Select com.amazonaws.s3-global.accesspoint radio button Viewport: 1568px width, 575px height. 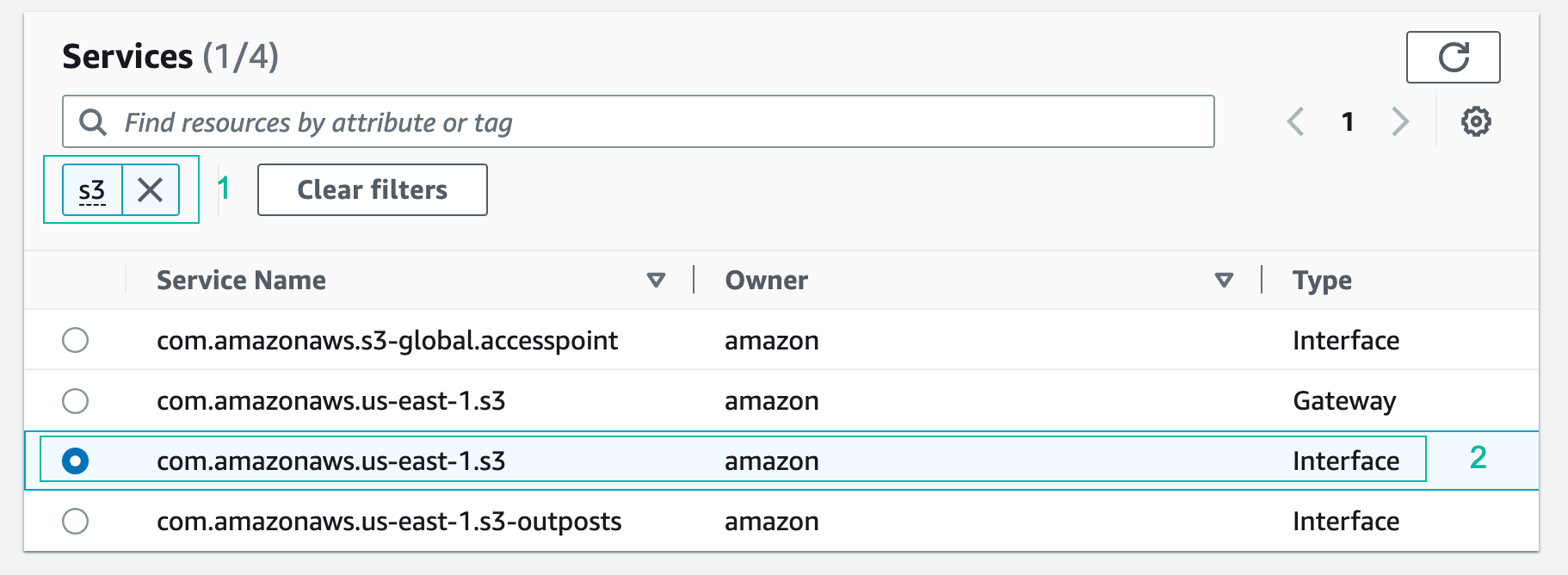(x=76, y=340)
